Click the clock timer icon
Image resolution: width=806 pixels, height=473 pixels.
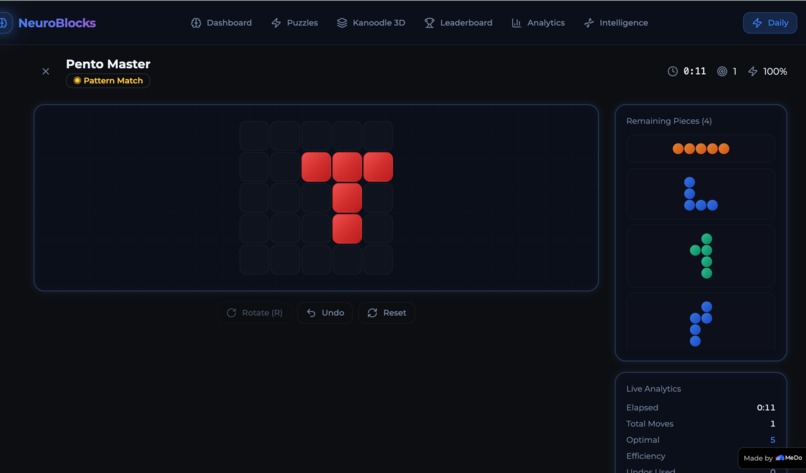point(672,71)
